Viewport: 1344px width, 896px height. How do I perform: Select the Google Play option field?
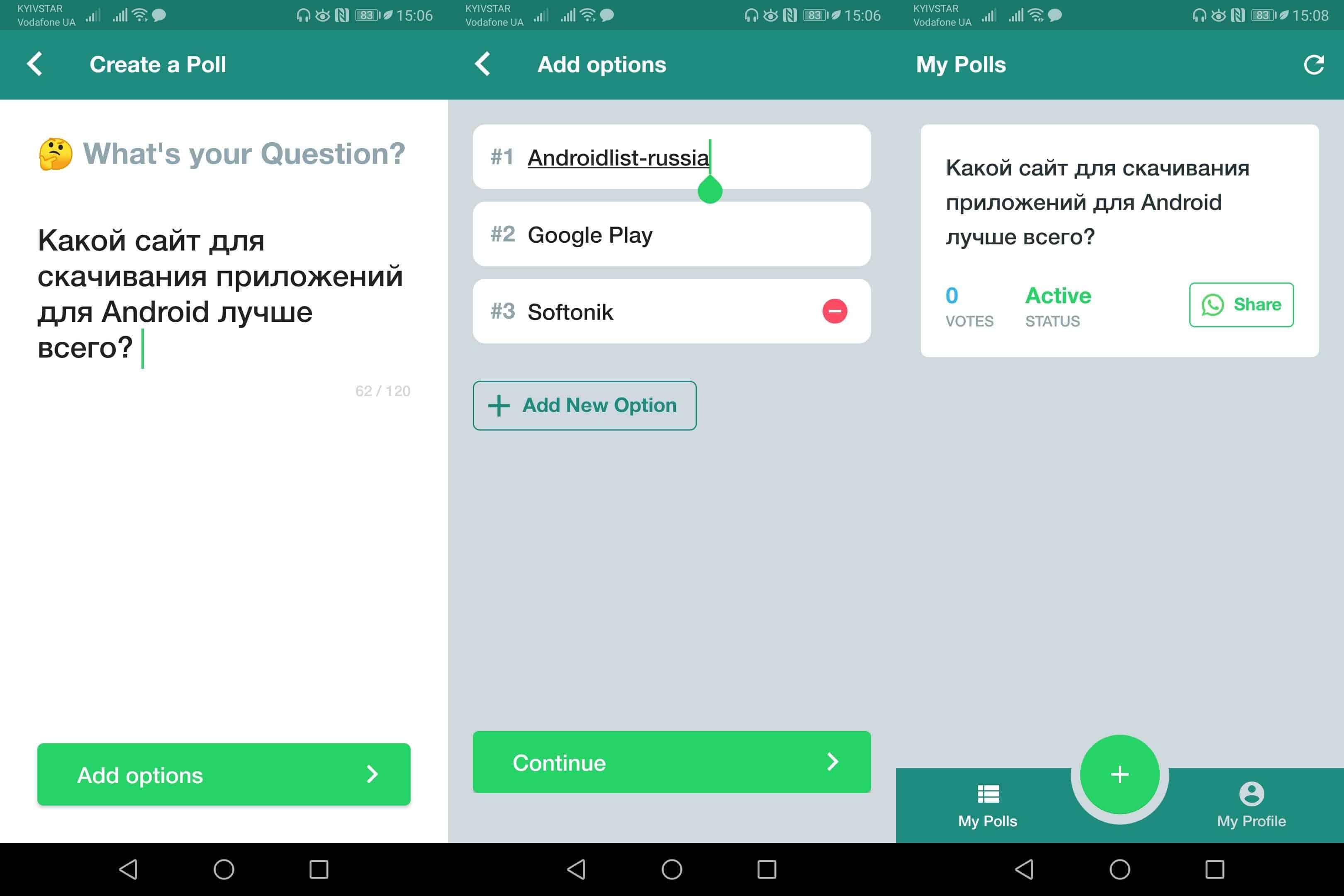pyautogui.click(x=672, y=233)
